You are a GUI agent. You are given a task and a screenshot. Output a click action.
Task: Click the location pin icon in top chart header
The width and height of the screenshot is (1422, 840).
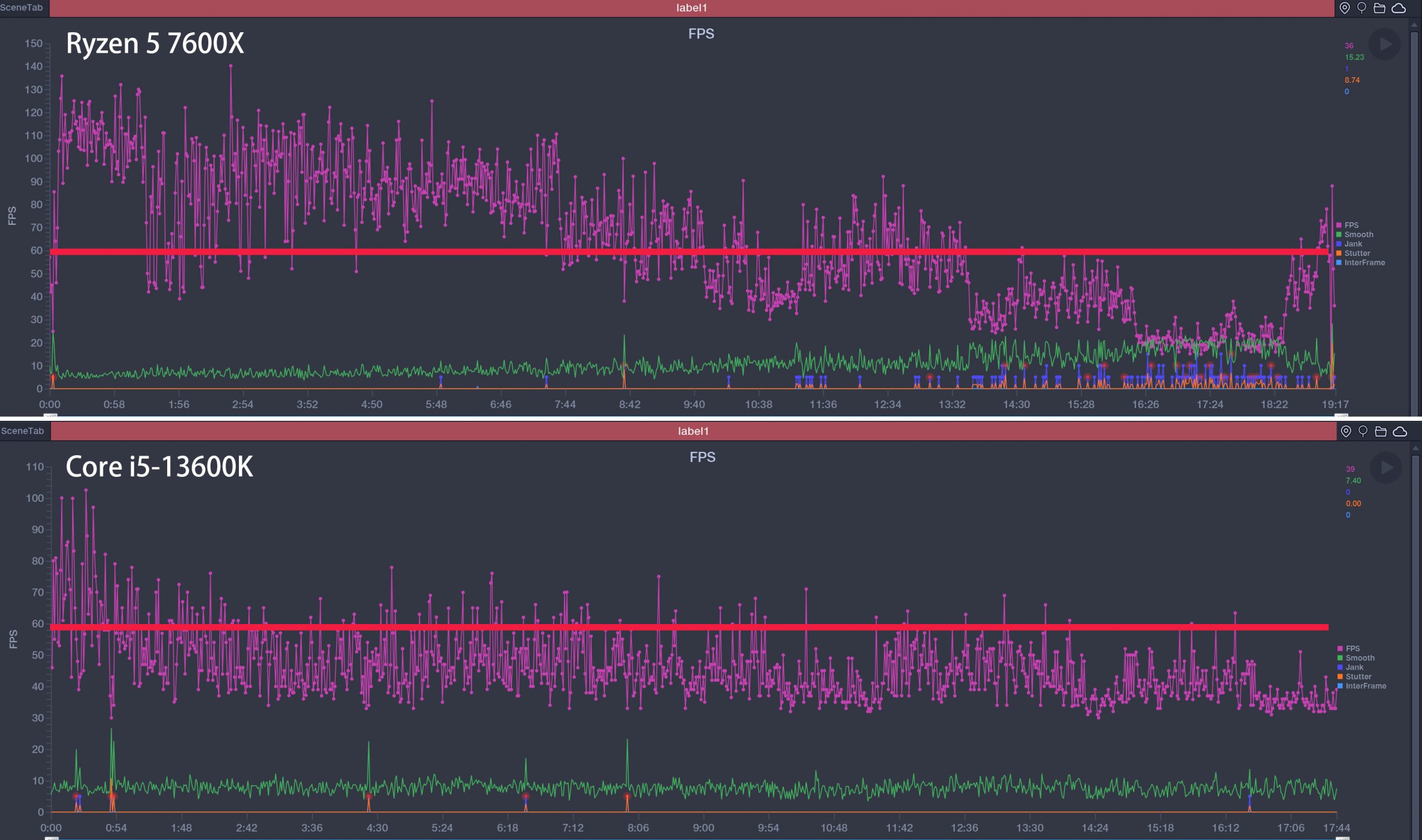point(1344,8)
